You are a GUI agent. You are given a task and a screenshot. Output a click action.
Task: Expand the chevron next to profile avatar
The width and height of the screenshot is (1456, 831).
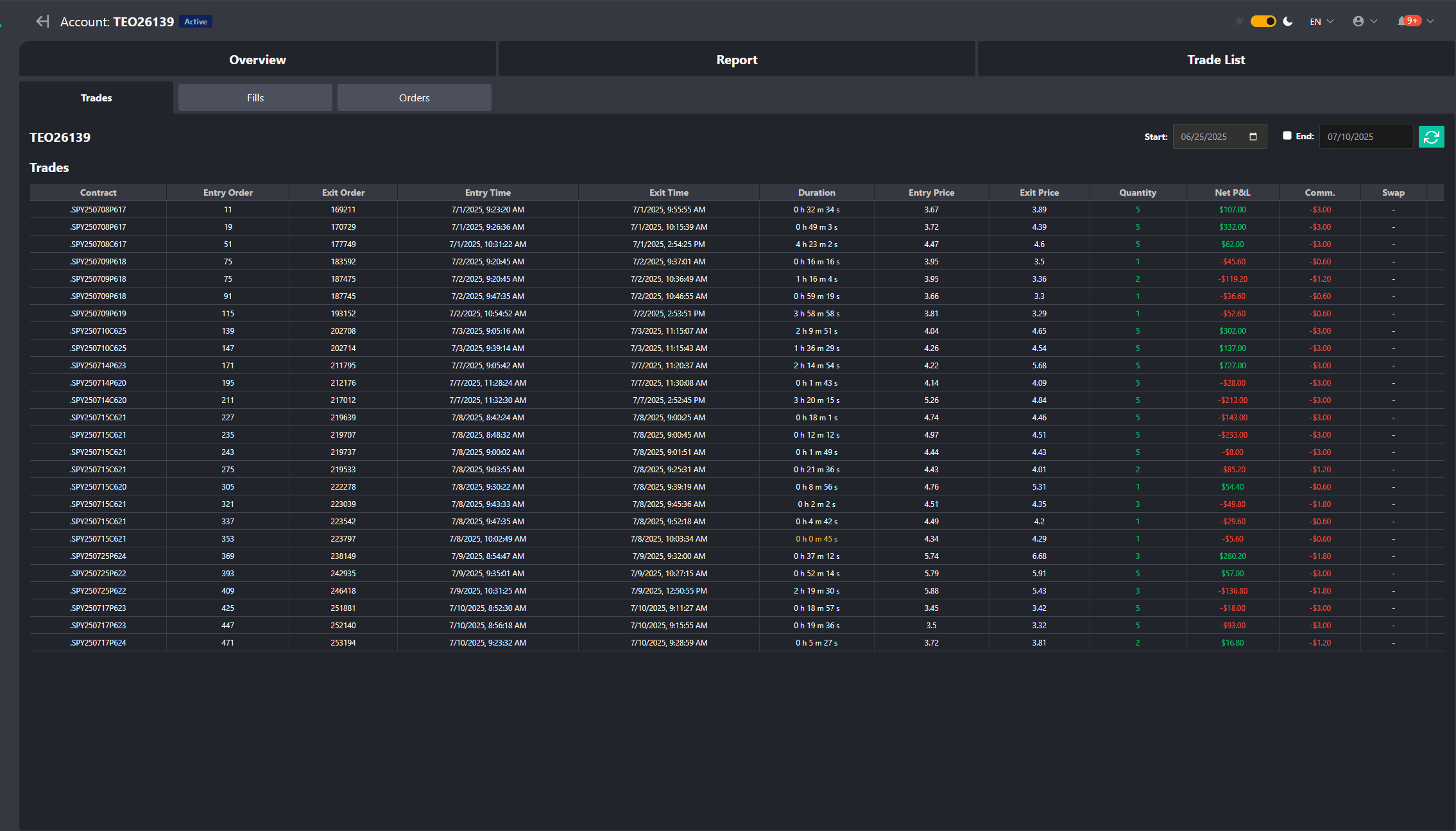click(1374, 21)
